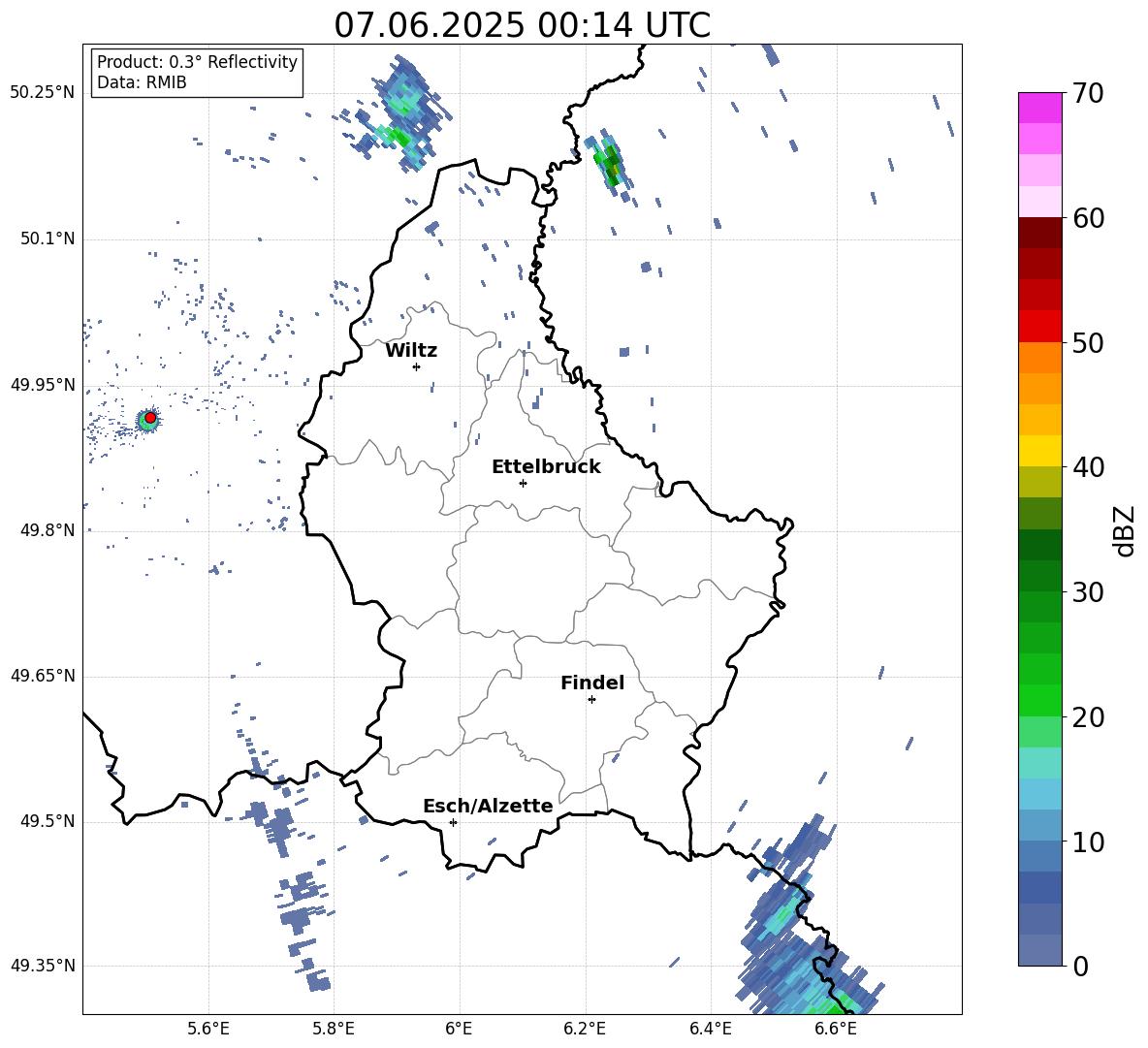
Task: Pick the magenta top colorbar segment
Action: [1039, 108]
